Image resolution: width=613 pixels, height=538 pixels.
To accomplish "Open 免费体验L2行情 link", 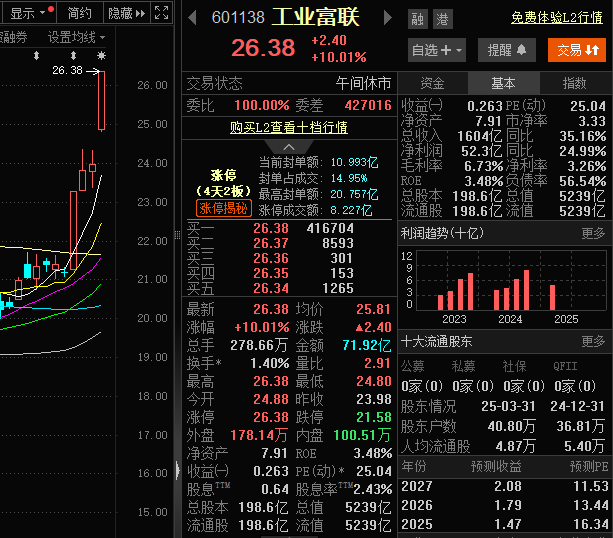I will tap(557, 18).
